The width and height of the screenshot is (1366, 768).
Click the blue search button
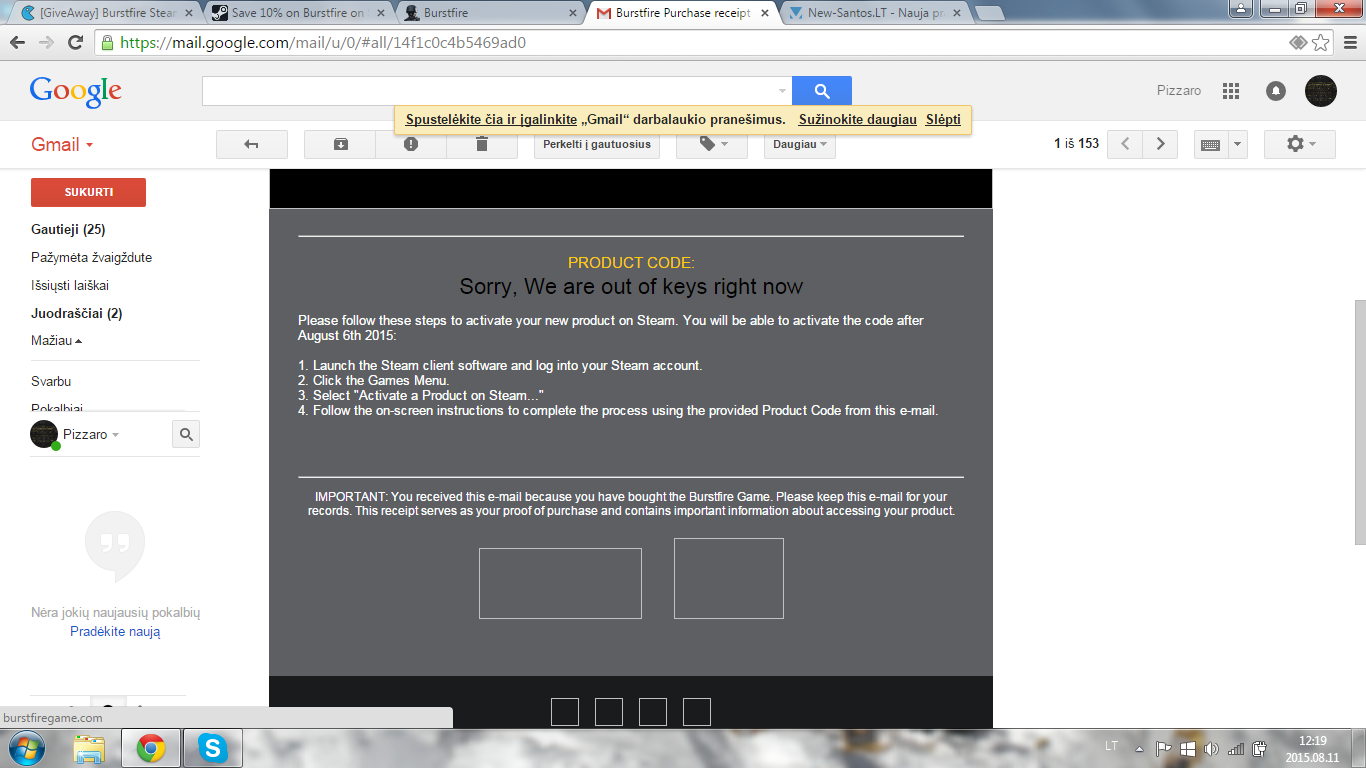[822, 91]
